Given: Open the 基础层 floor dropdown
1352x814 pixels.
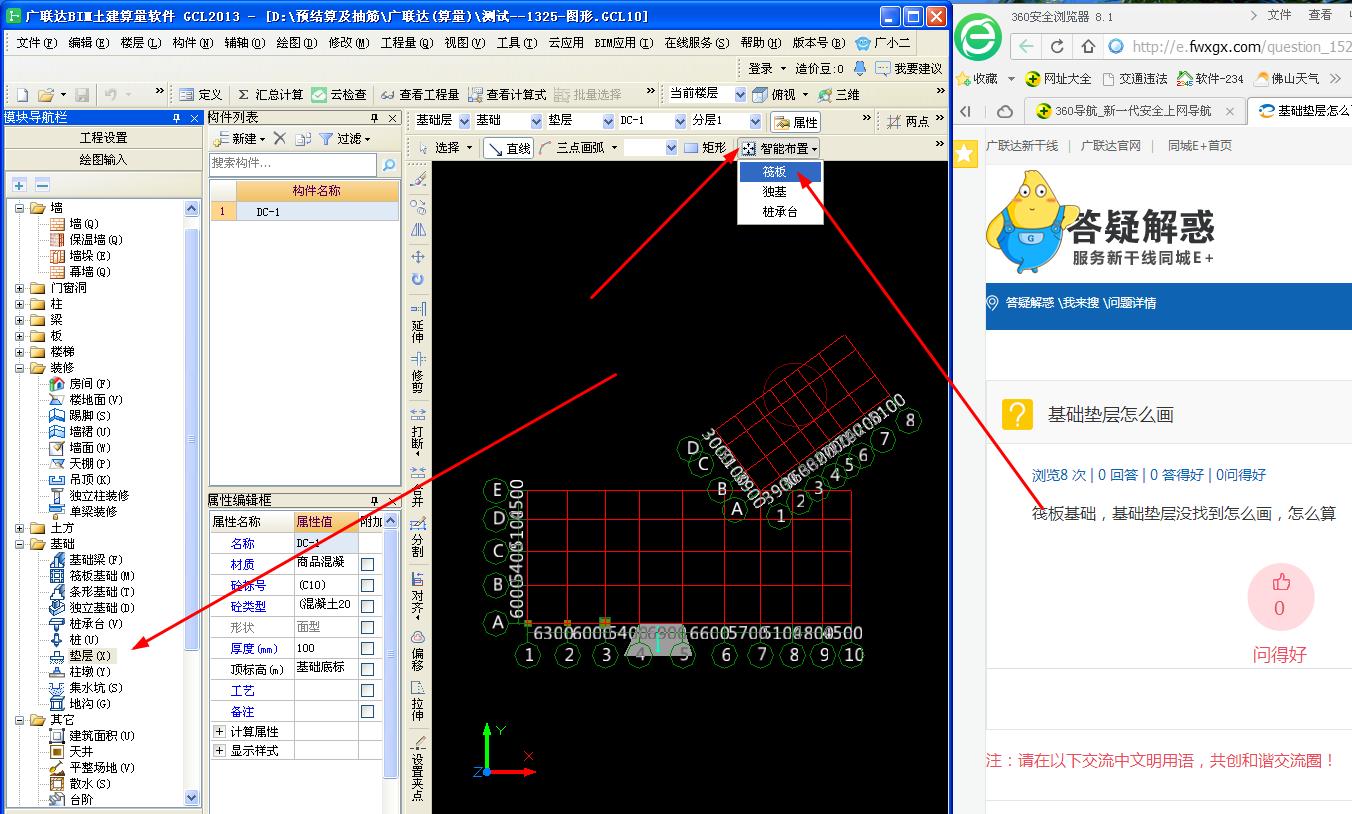Looking at the screenshot, I should [464, 121].
